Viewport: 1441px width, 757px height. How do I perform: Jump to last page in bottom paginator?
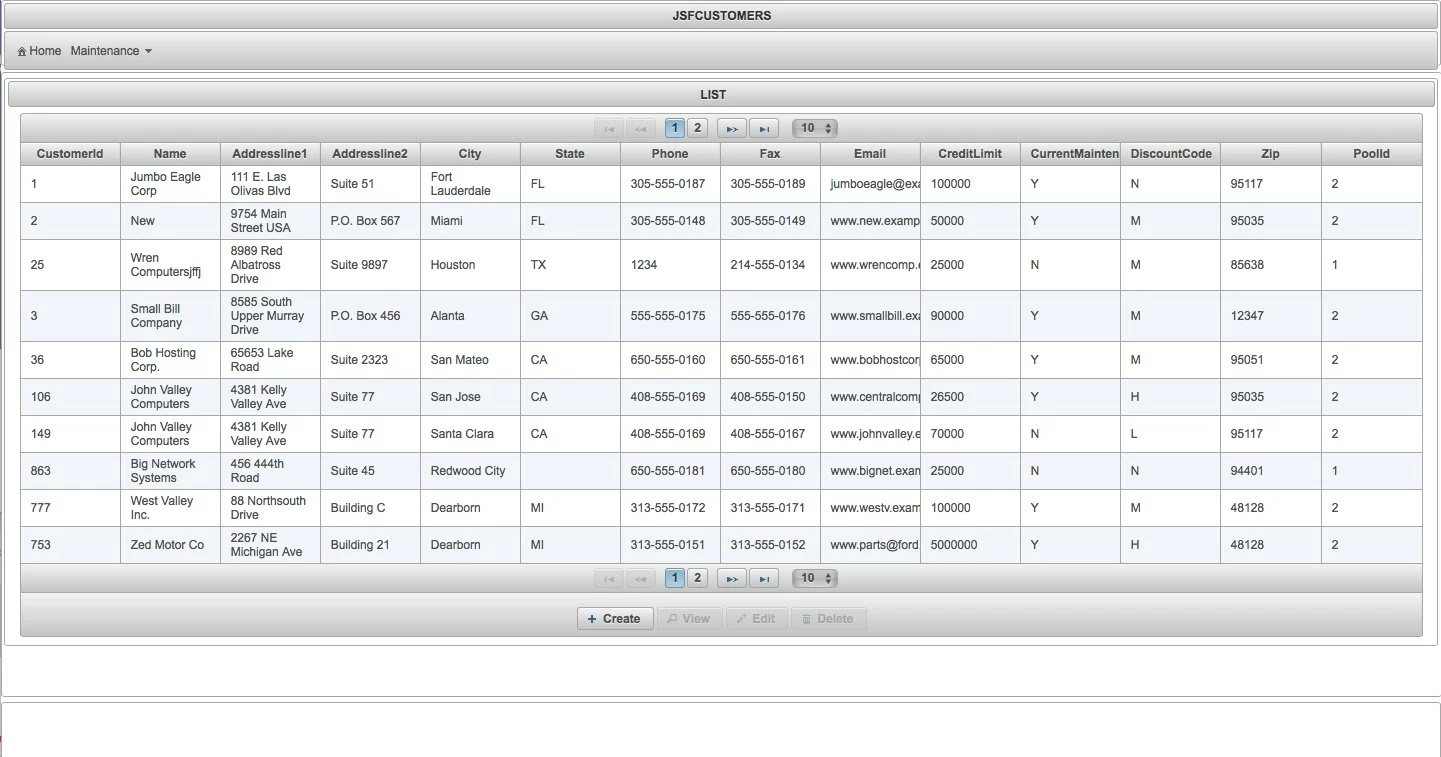tap(764, 578)
